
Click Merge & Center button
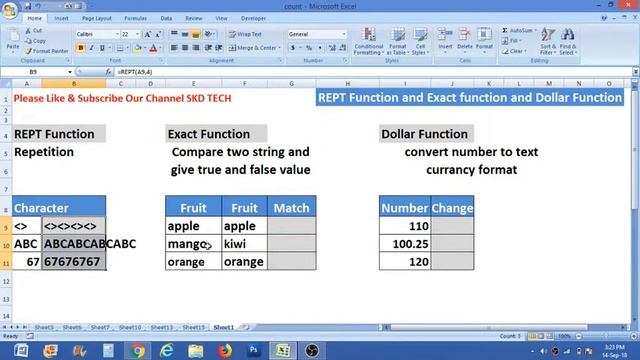click(252, 48)
